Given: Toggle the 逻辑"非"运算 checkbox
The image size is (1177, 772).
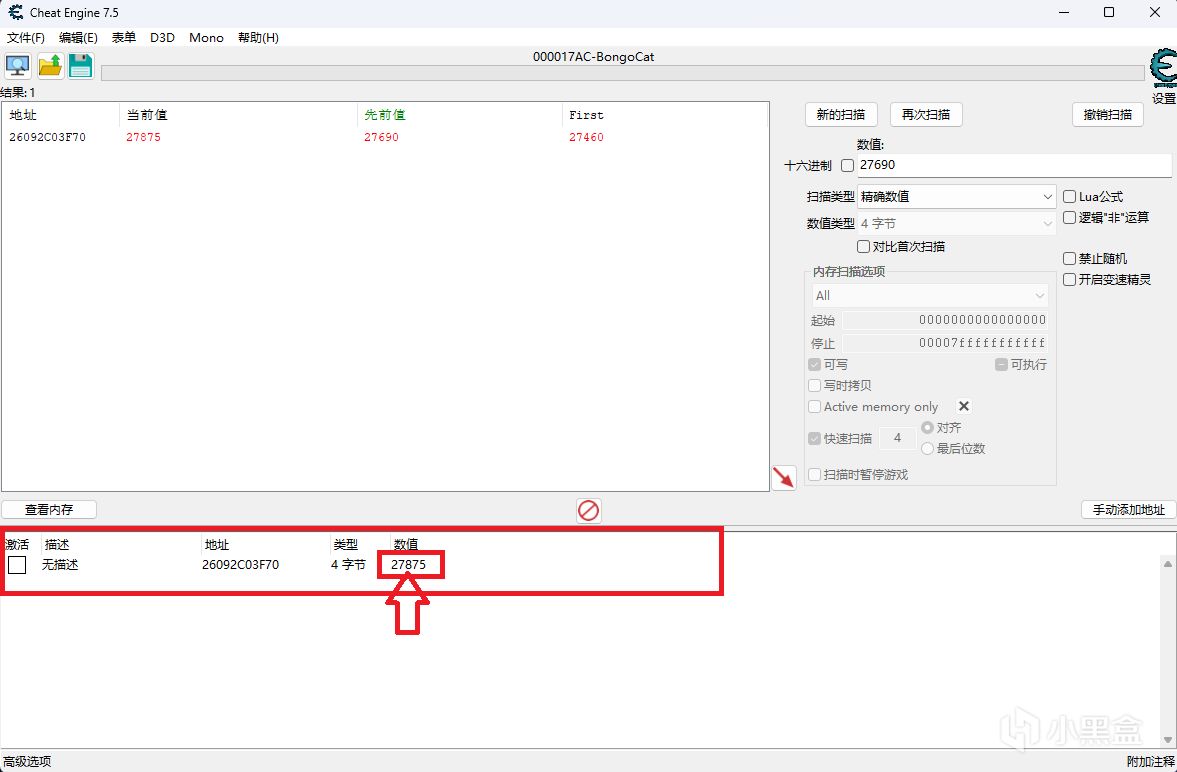Looking at the screenshot, I should pyautogui.click(x=1070, y=218).
